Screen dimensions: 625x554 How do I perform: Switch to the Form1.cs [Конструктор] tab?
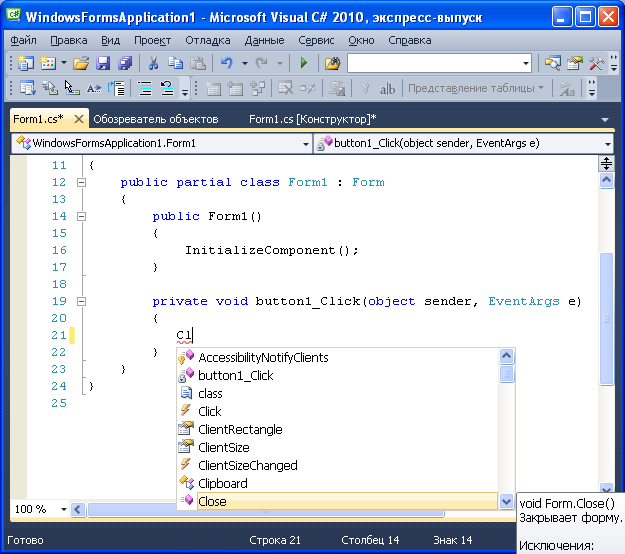tap(312, 119)
